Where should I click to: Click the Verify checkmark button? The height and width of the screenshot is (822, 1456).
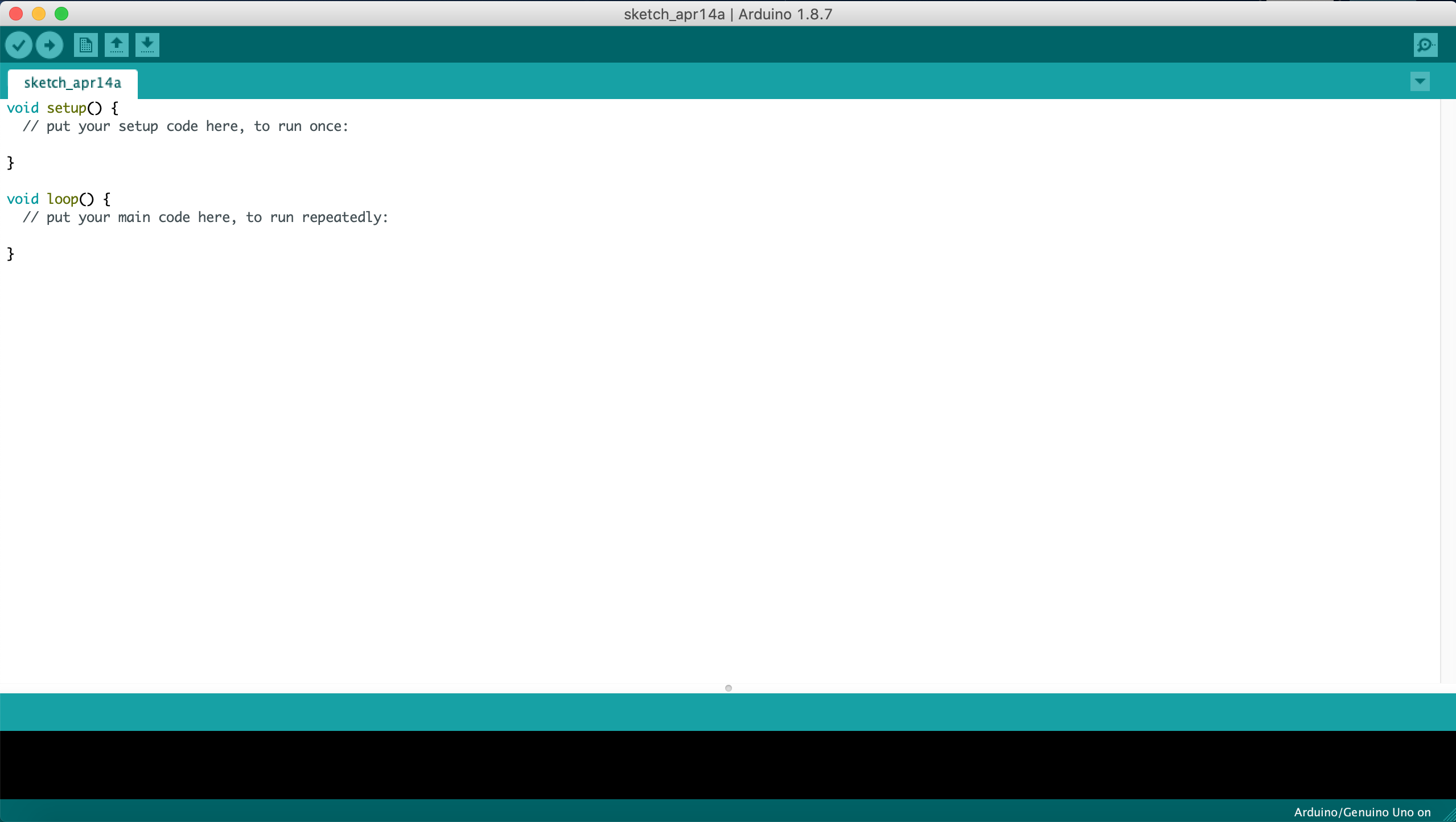[19, 45]
